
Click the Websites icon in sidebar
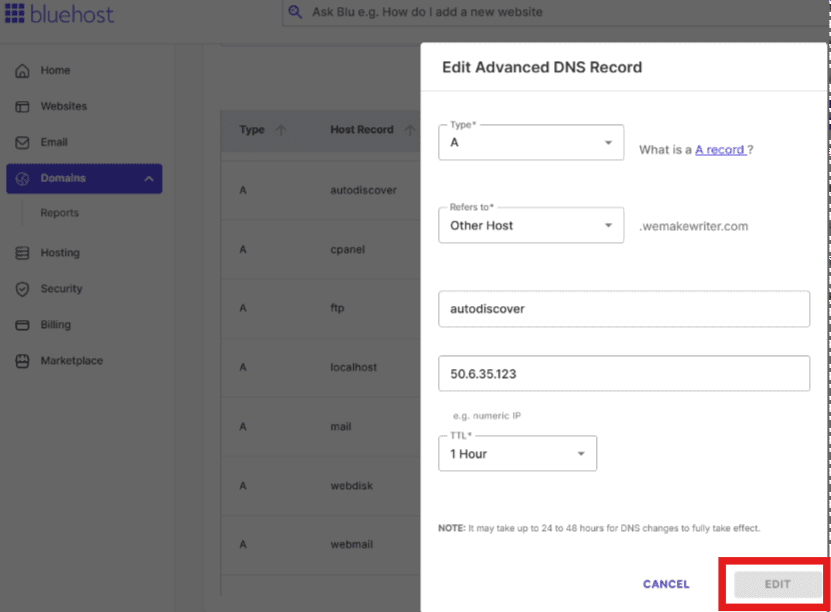22,107
